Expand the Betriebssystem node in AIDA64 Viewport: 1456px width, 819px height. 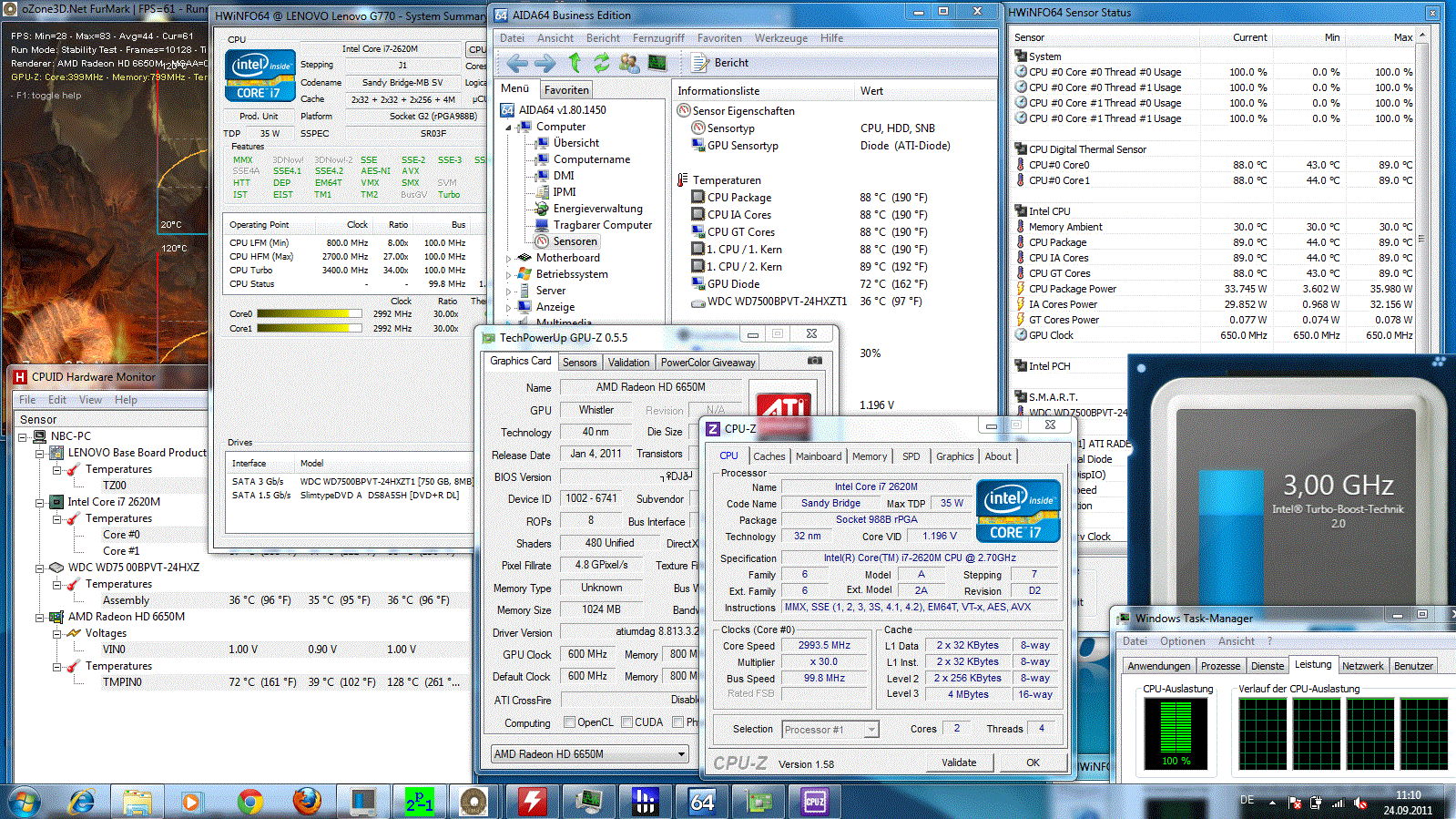[509, 275]
